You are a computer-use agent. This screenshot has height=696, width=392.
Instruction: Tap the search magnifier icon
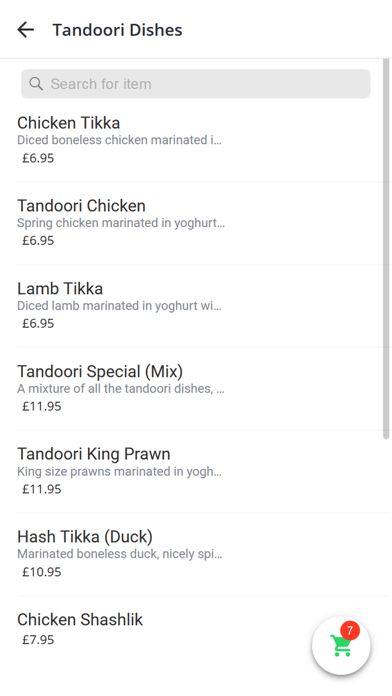pos(36,83)
